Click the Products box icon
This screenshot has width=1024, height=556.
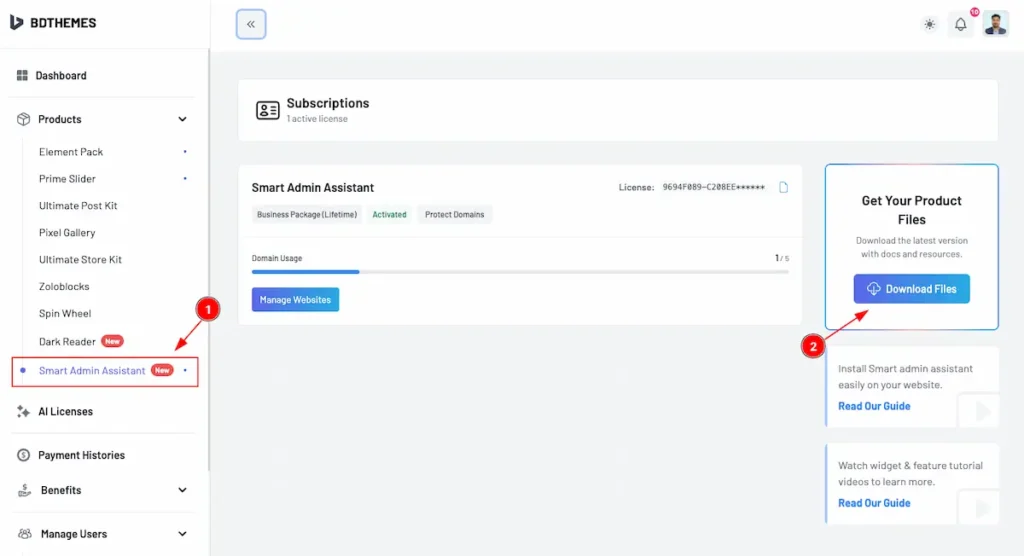point(24,119)
